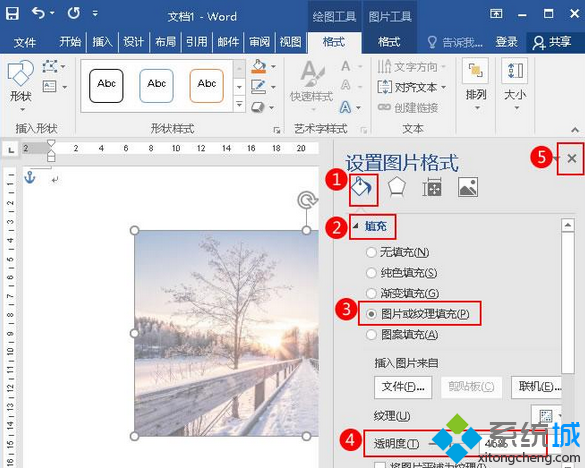This screenshot has width=585, height=468.
Task: Switch to the 布局 ribbon tab
Action: (x=165, y=42)
